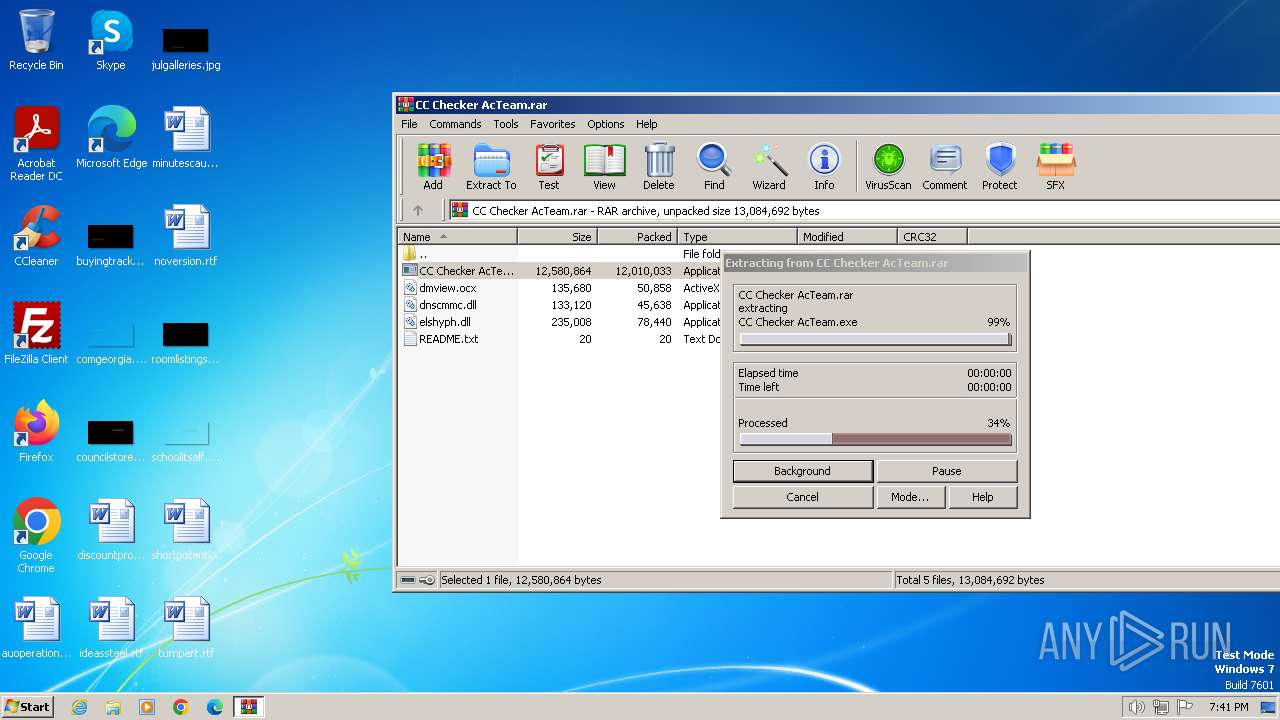The width and height of the screenshot is (1280, 720).
Task: Open the Options menu
Action: pyautogui.click(x=606, y=124)
